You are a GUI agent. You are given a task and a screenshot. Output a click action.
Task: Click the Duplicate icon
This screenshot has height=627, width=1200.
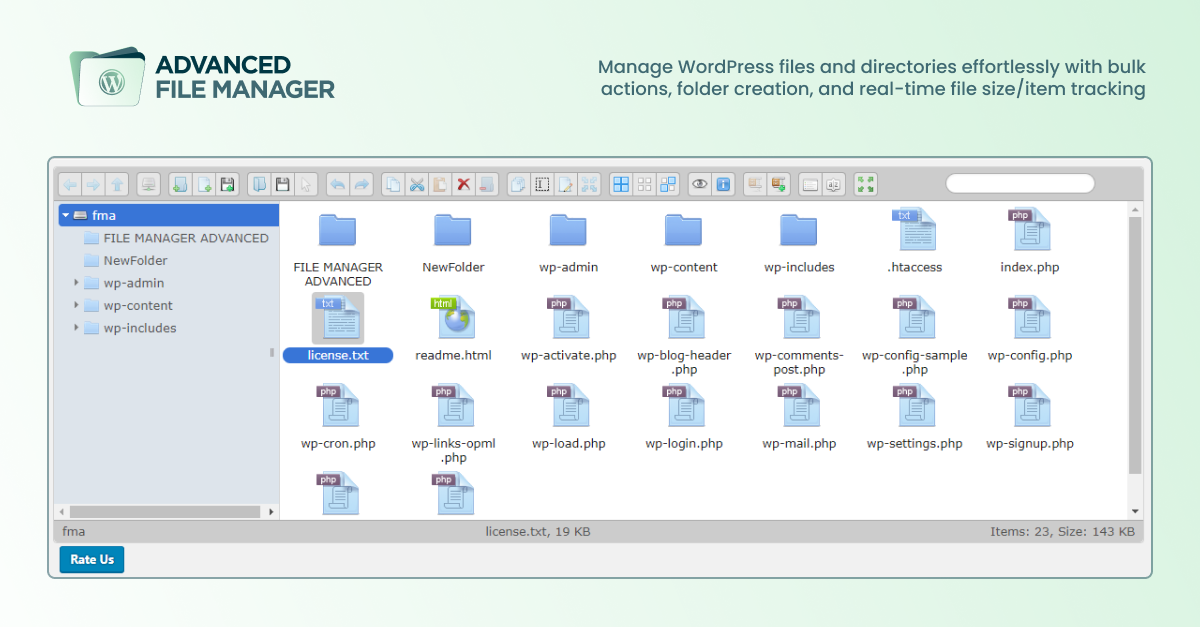point(518,184)
